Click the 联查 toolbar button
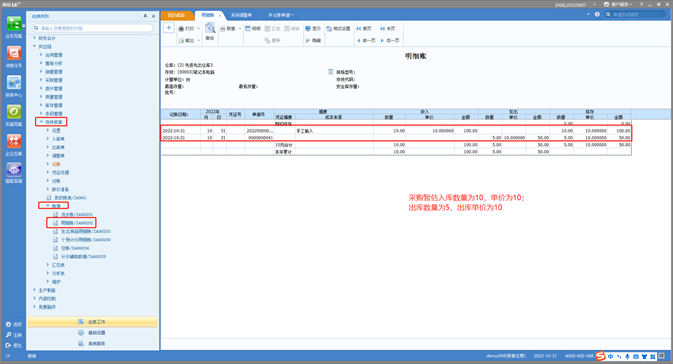Viewport: 673px width, 364px height. point(228,28)
